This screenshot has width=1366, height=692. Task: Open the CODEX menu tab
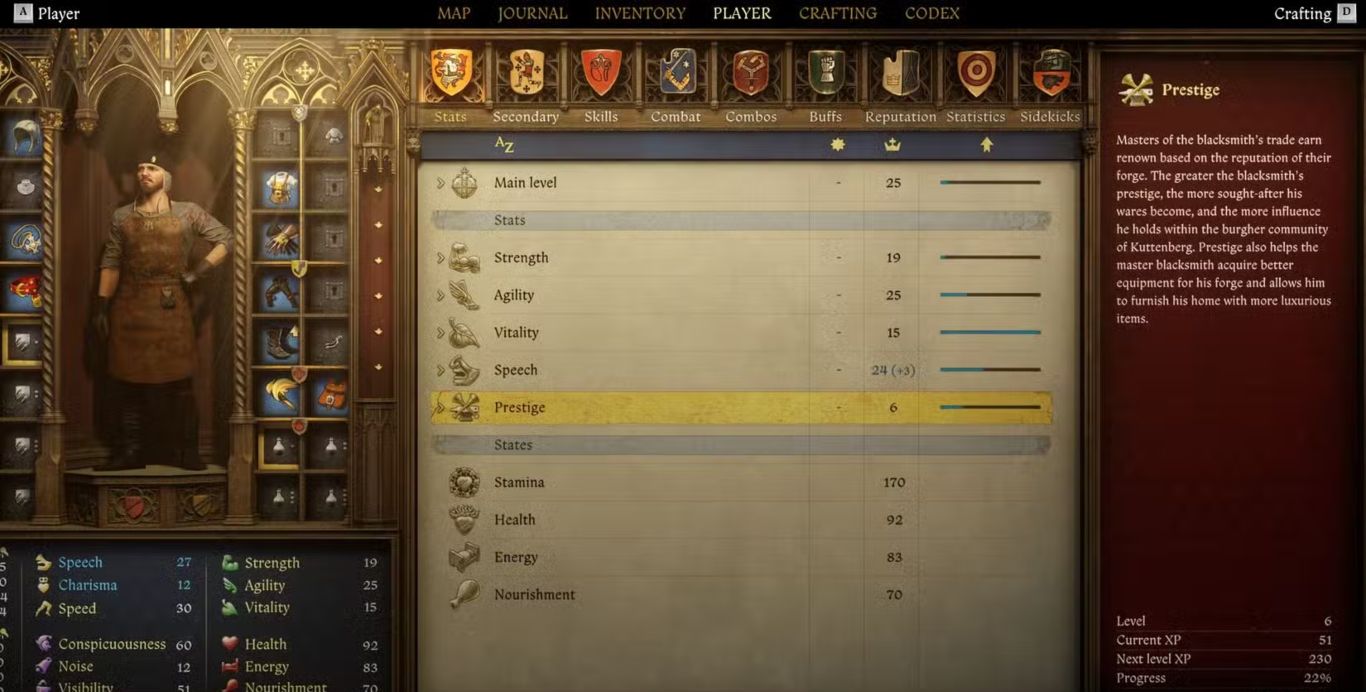click(x=932, y=13)
